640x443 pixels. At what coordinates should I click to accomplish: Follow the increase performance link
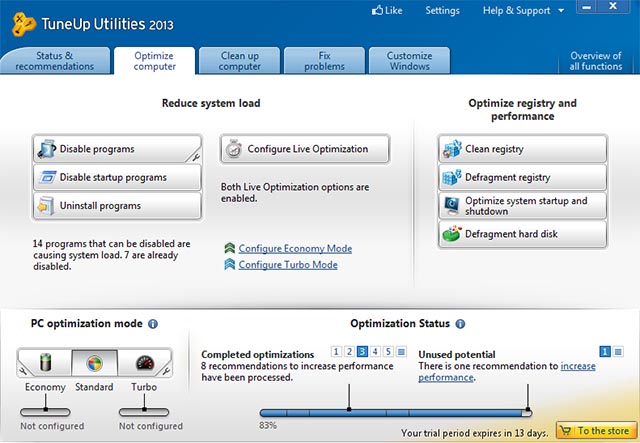tap(578, 366)
